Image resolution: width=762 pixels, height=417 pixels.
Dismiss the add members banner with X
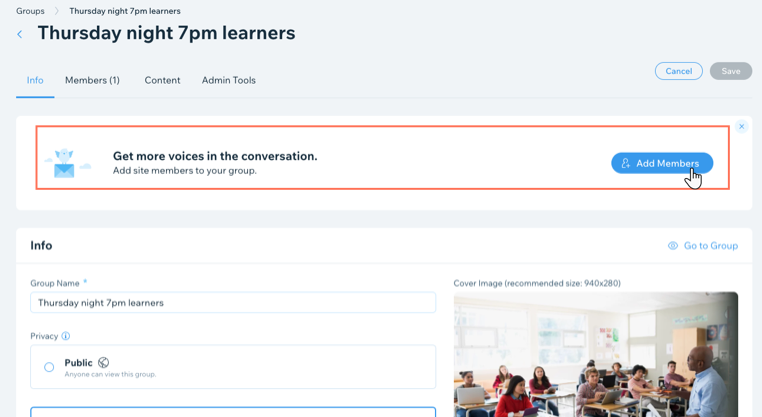click(x=742, y=126)
